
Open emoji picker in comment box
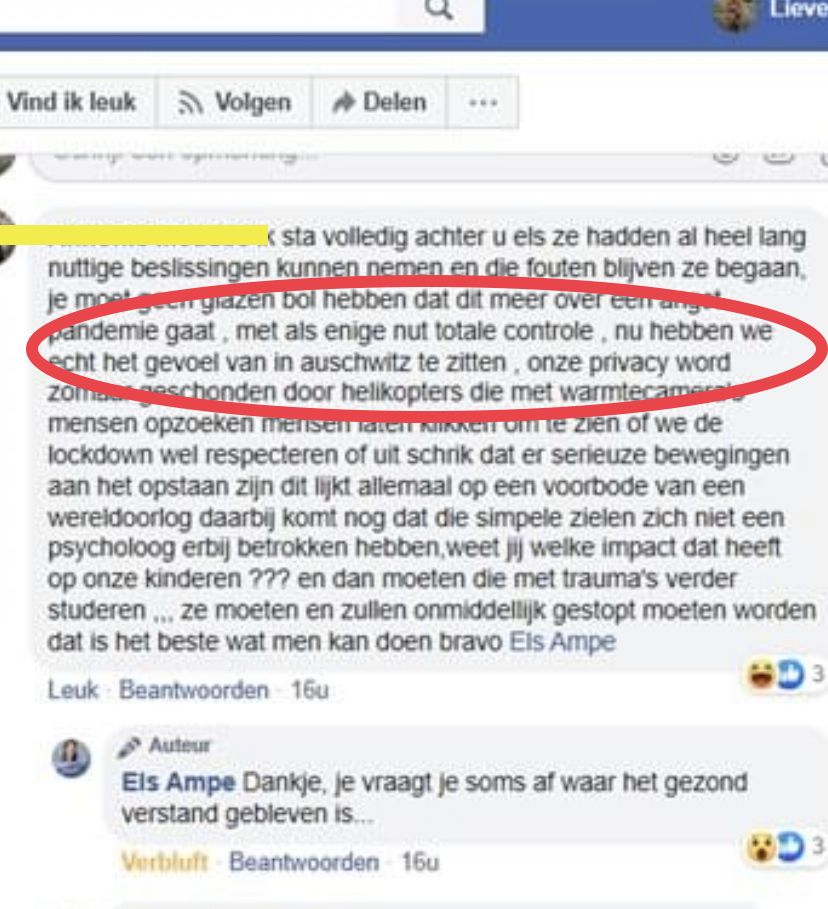click(725, 156)
